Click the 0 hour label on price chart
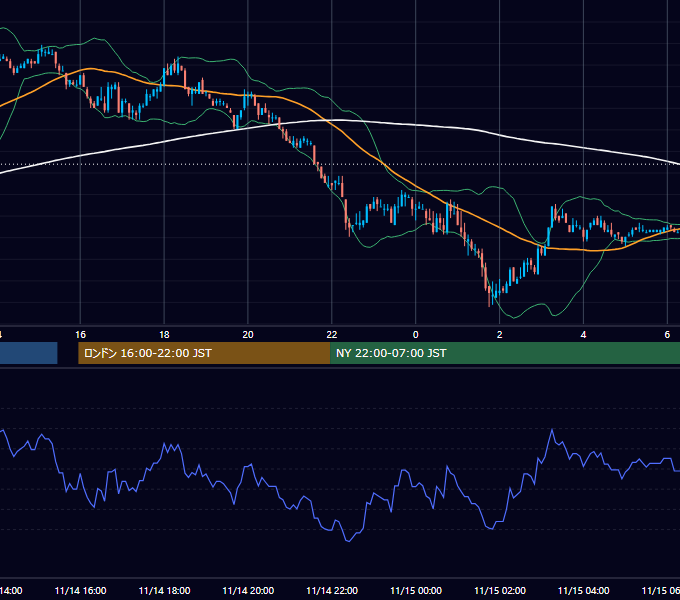Screen dimensions: 680x600 point(415,335)
